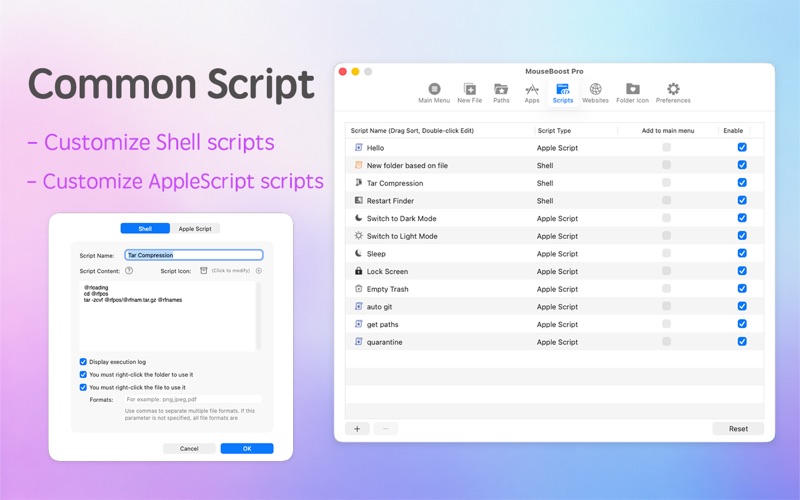Add a new script with plus button
The width and height of the screenshot is (800, 500).
pos(357,429)
